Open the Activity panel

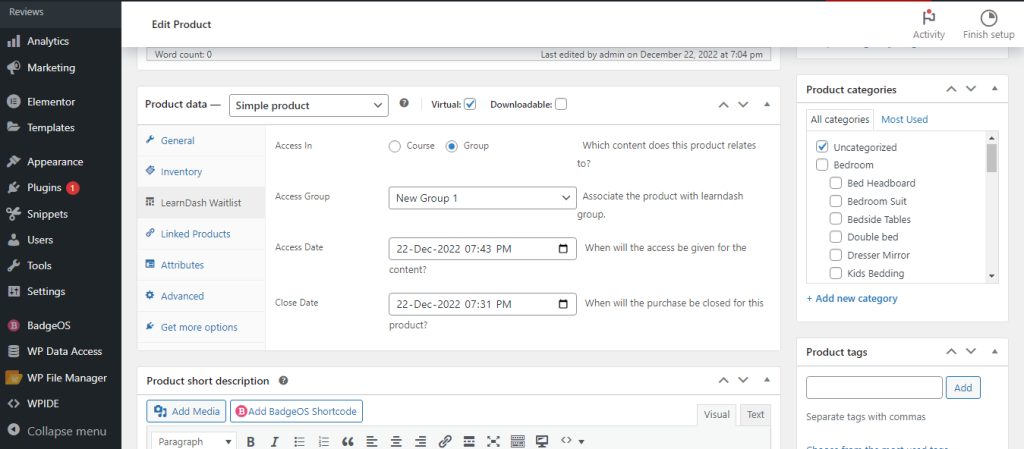click(x=929, y=25)
